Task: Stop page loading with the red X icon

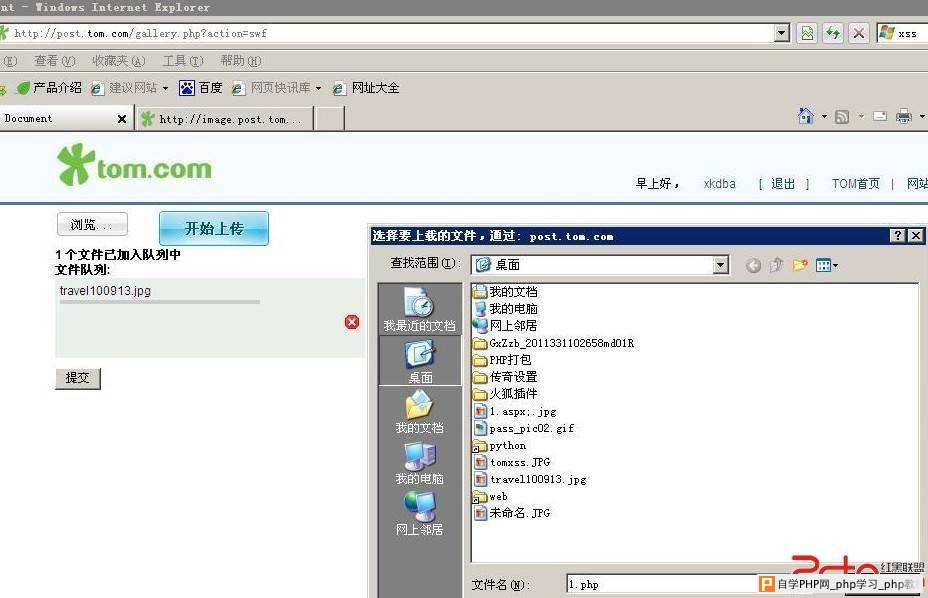Action: [859, 33]
